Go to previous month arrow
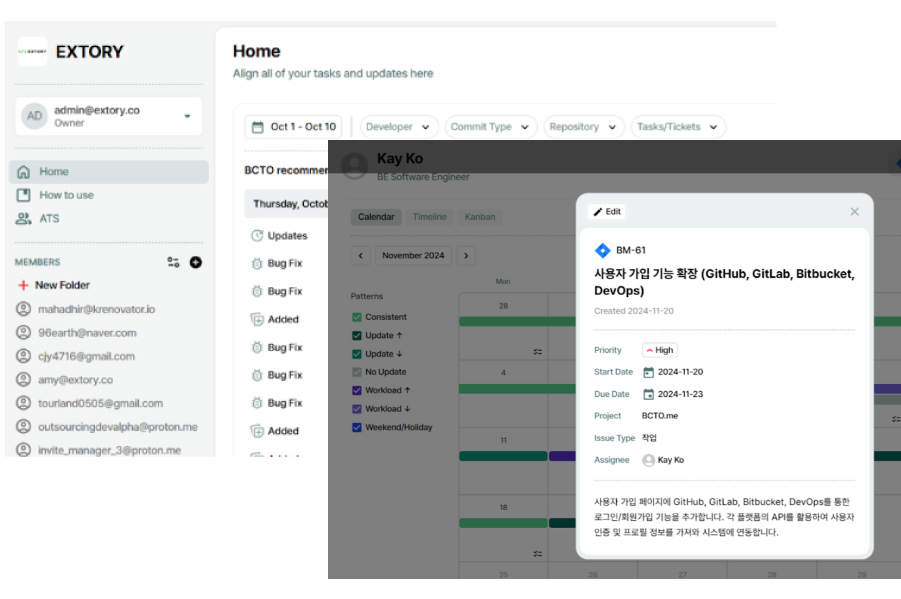Image resolution: width=901 pixels, height=599 pixels. [x=362, y=256]
